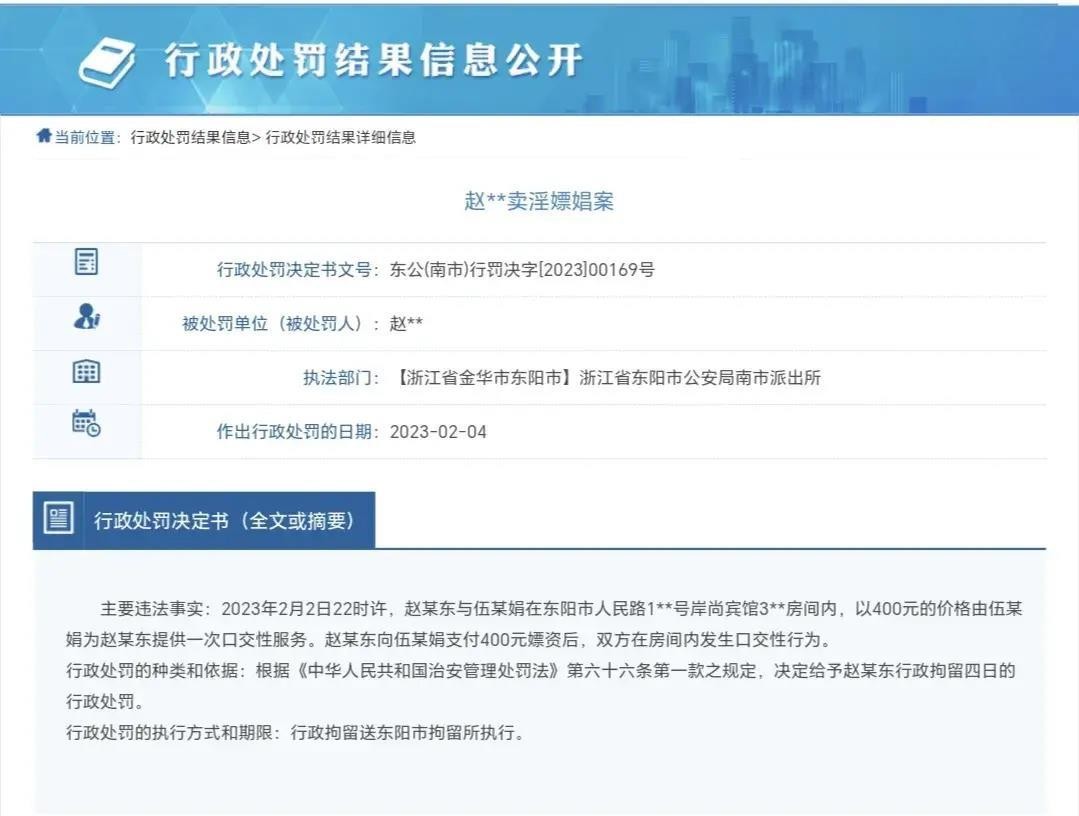Open 行政处罚结果信息 breadcrumb link
Screen dimensions: 1079x816
click(190, 138)
